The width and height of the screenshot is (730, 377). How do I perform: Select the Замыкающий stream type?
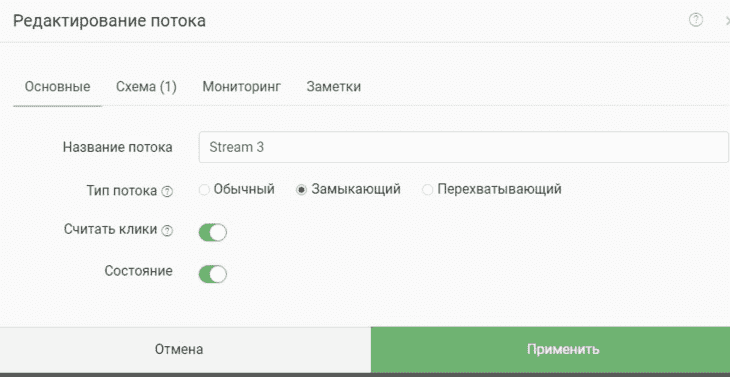point(302,190)
